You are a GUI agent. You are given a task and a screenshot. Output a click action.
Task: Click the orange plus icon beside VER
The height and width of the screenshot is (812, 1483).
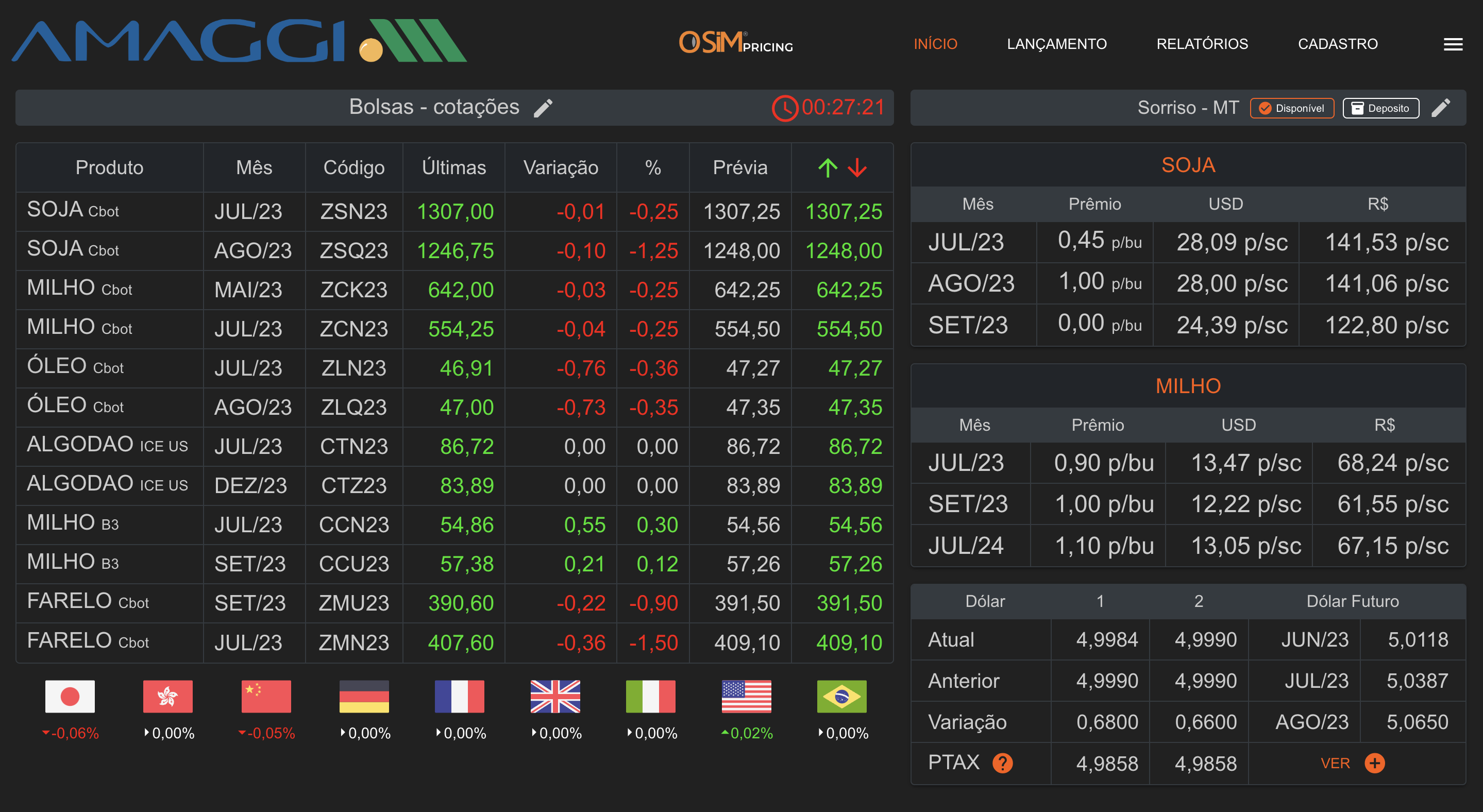[1375, 763]
